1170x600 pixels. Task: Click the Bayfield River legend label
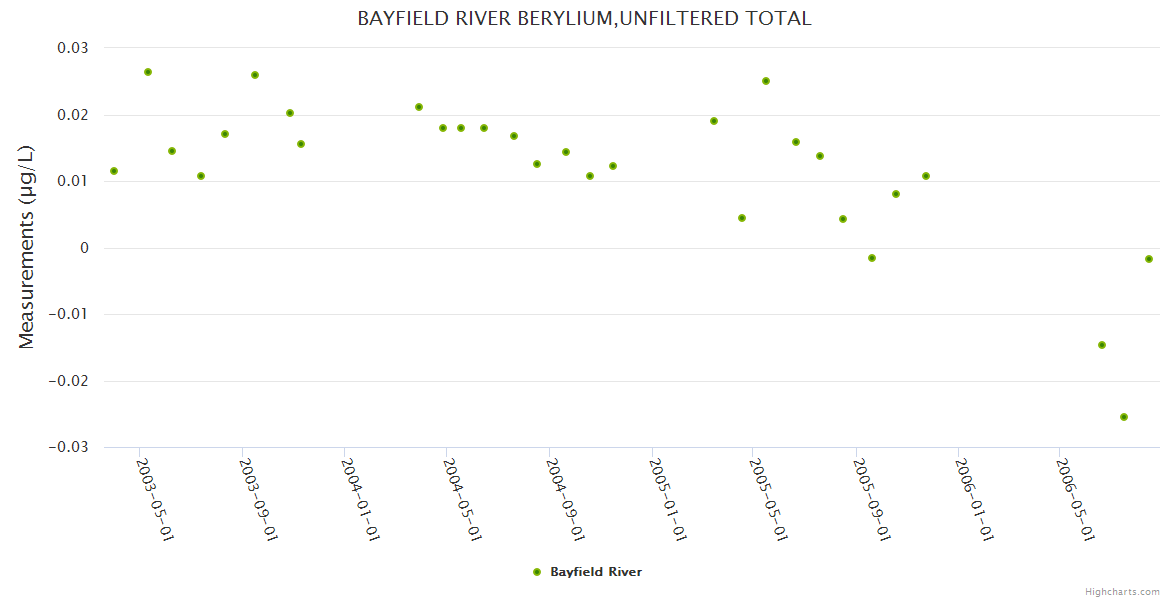pyautogui.click(x=595, y=572)
